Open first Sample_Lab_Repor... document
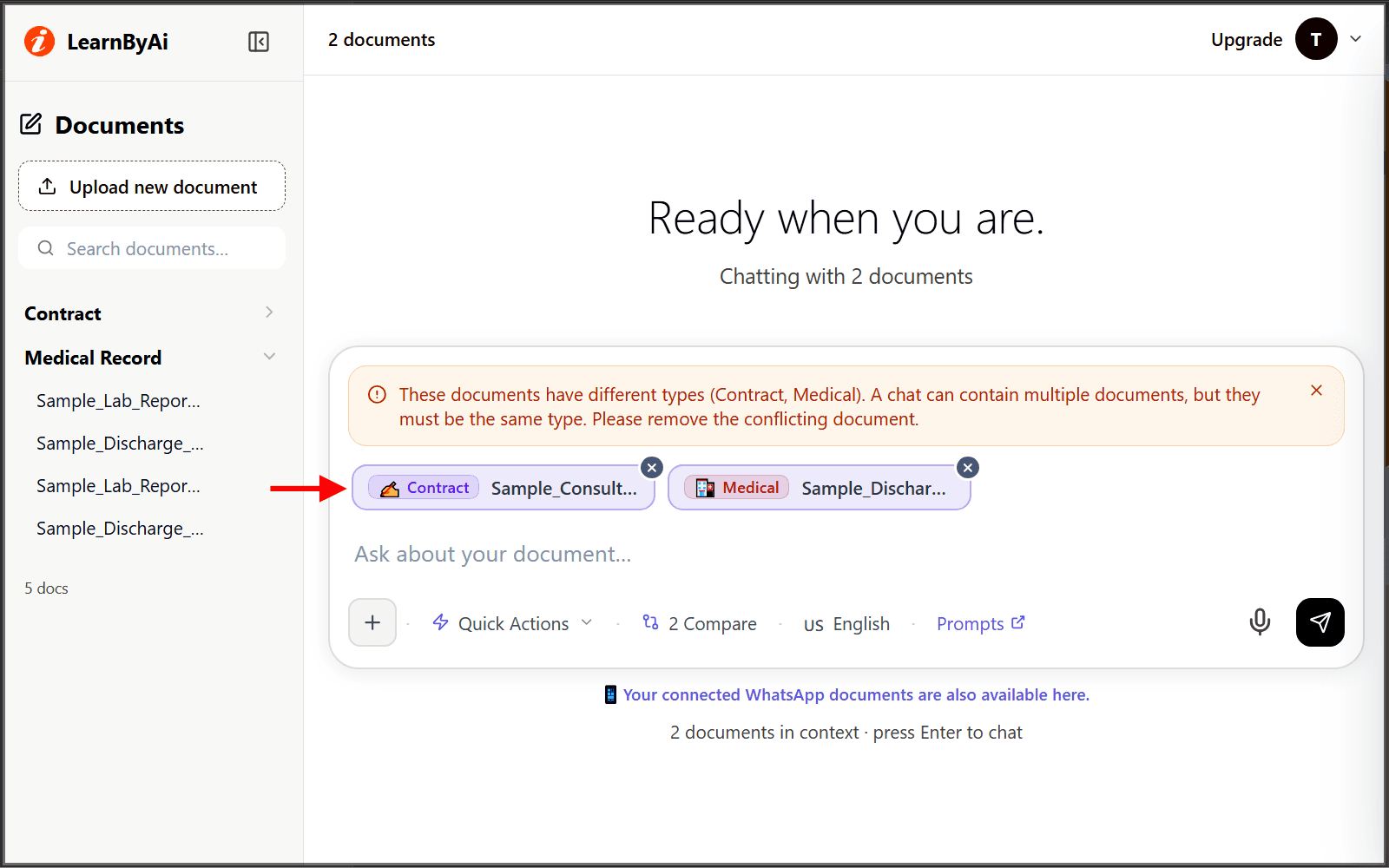Screen dimensions: 1389x868 (118, 401)
